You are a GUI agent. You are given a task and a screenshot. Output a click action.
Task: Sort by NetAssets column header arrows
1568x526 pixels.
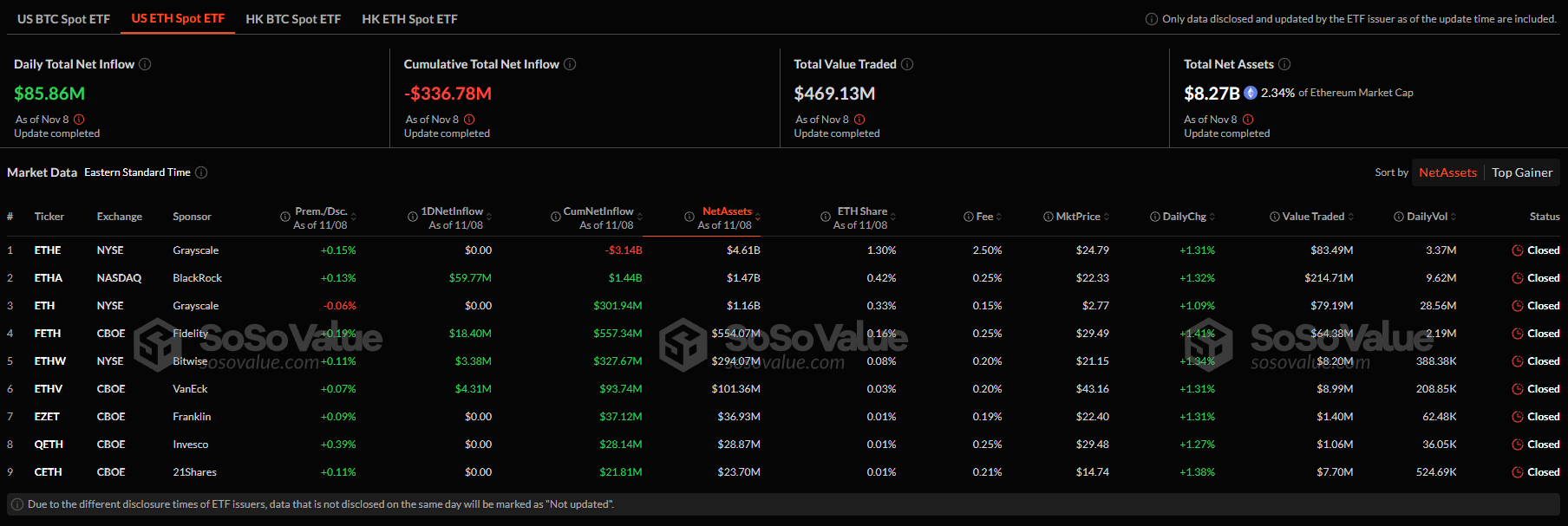click(758, 217)
